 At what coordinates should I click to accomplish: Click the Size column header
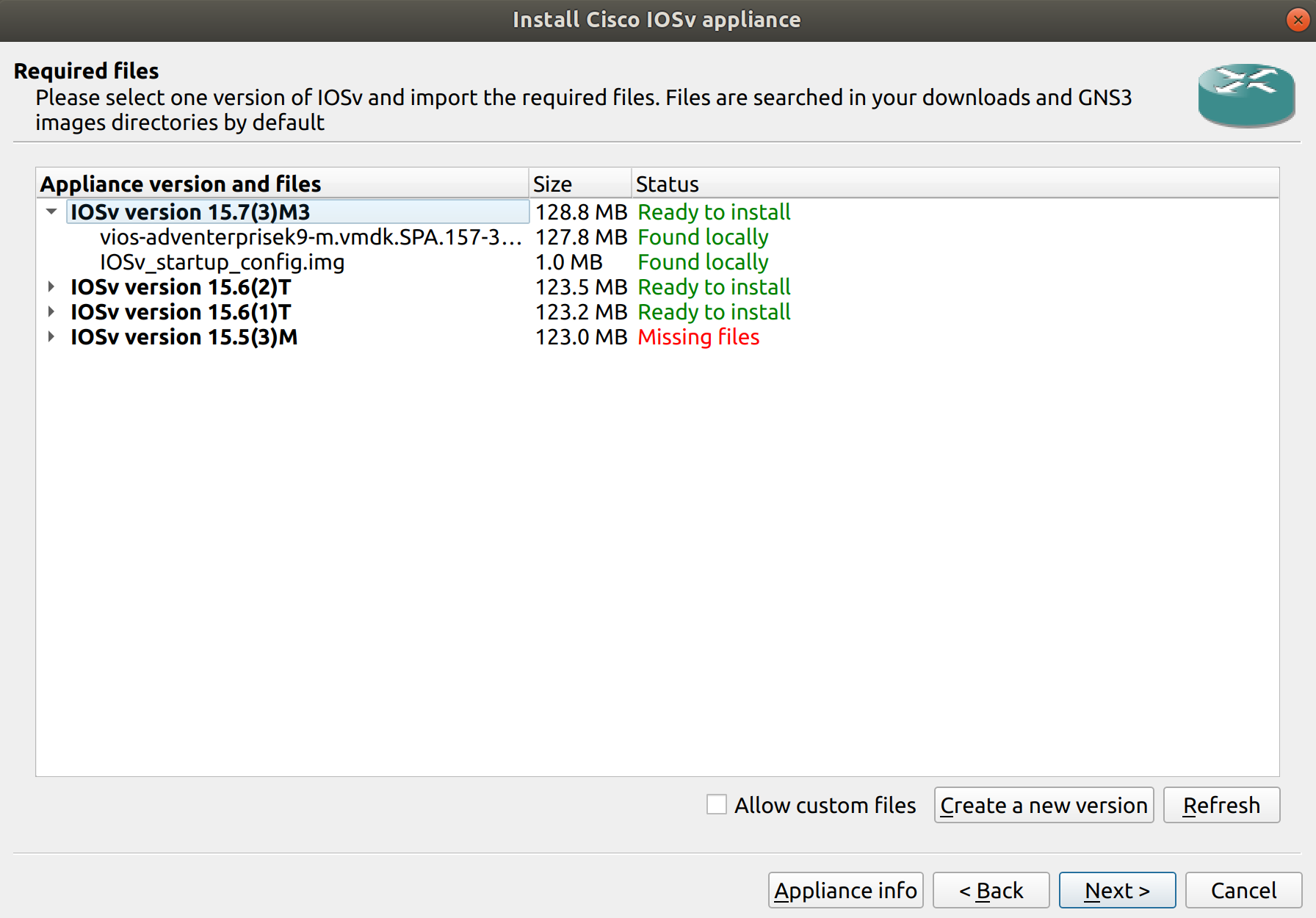pos(580,184)
